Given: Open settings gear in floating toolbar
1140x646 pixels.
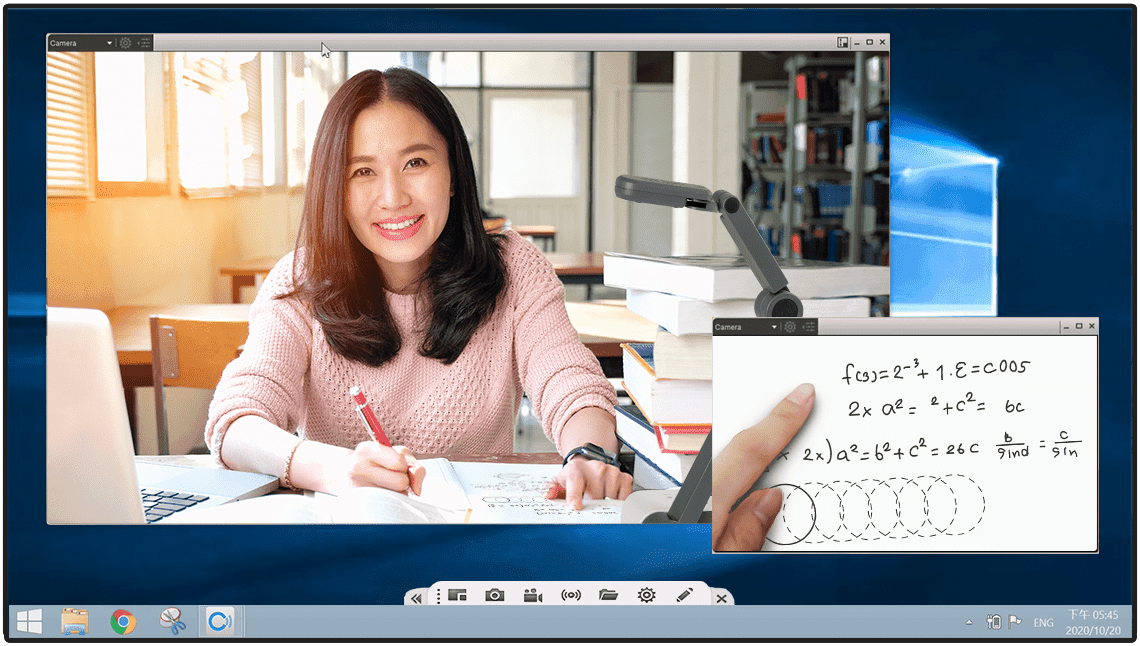Looking at the screenshot, I should (646, 596).
